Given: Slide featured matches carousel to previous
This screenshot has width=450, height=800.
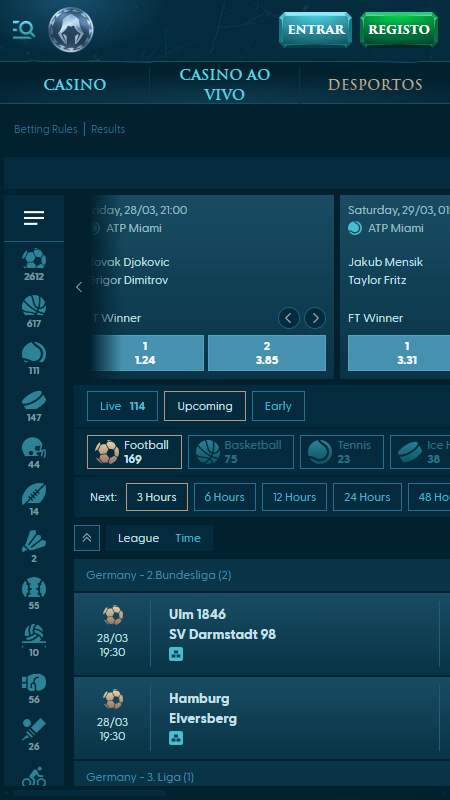Looking at the screenshot, I should click(79, 287).
